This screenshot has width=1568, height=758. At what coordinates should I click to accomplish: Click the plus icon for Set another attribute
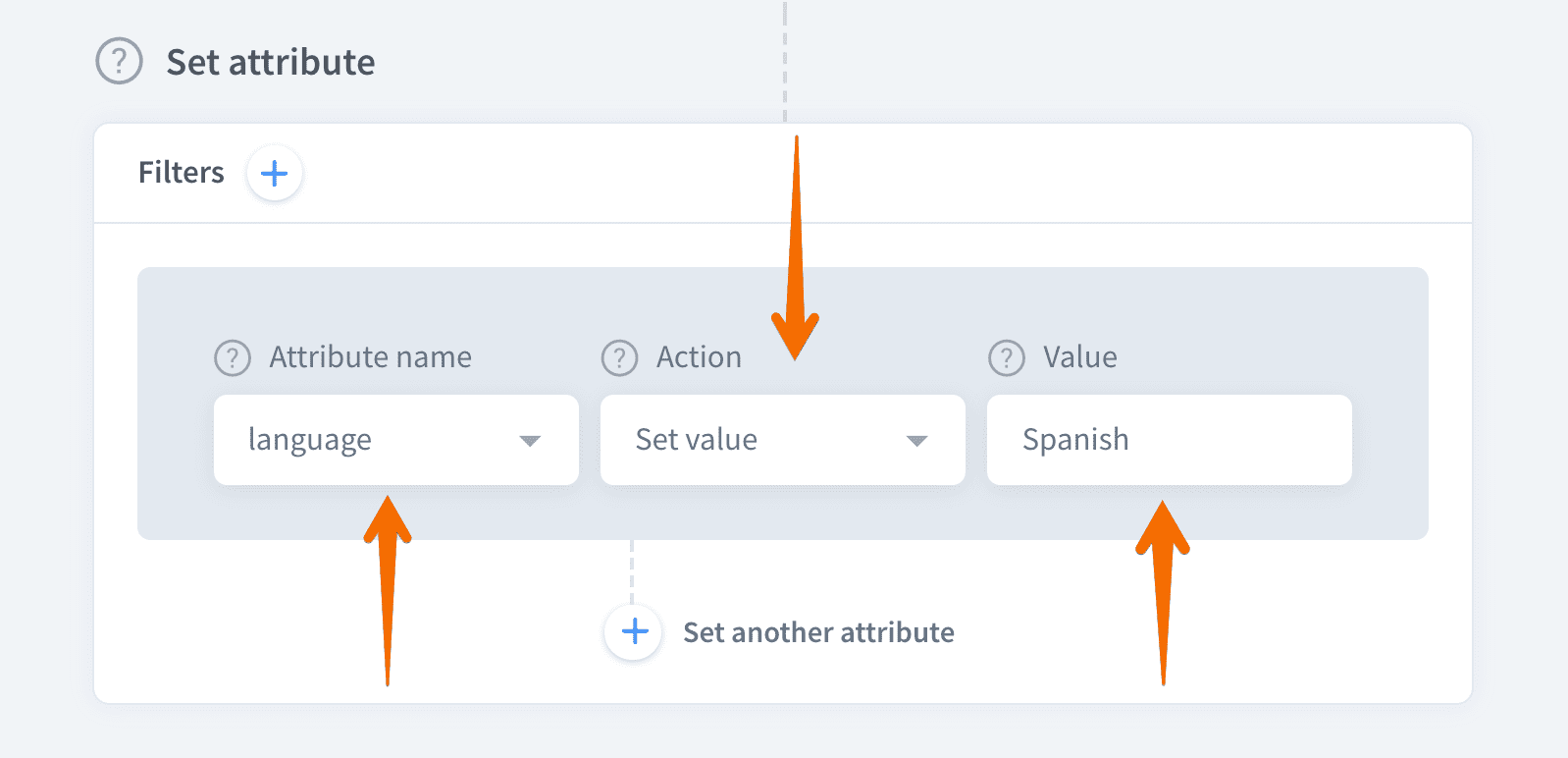[x=634, y=631]
